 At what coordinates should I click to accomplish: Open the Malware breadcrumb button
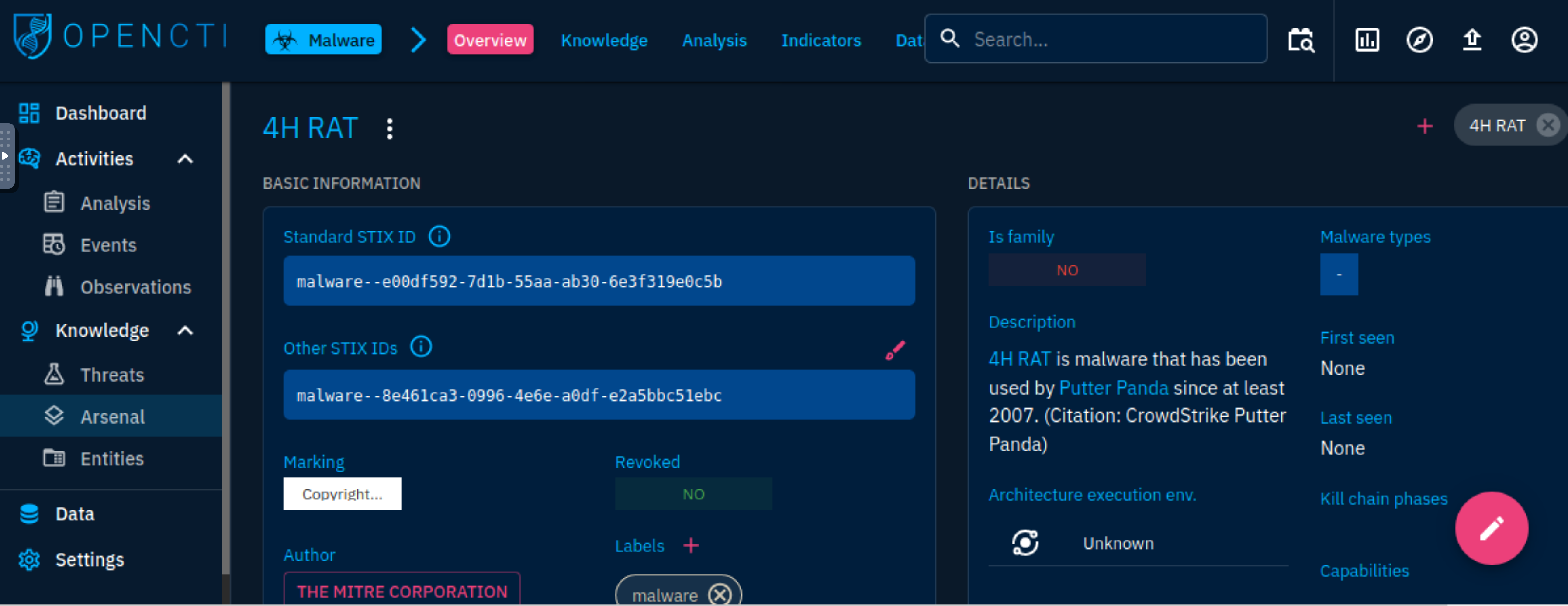(x=323, y=40)
